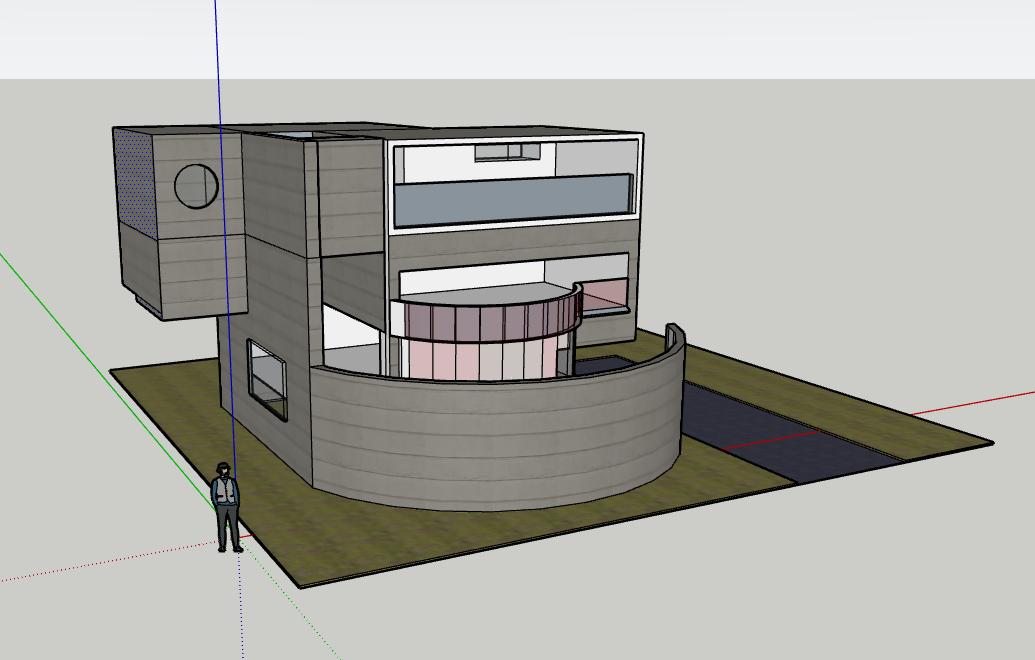Click the dotted red axis line at left
Screen dimensions: 1035x660
(100, 565)
